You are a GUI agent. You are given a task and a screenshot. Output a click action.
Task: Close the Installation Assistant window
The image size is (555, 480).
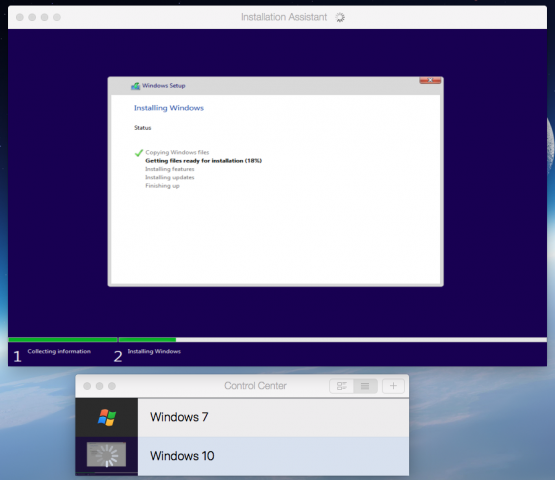[x=20, y=17]
